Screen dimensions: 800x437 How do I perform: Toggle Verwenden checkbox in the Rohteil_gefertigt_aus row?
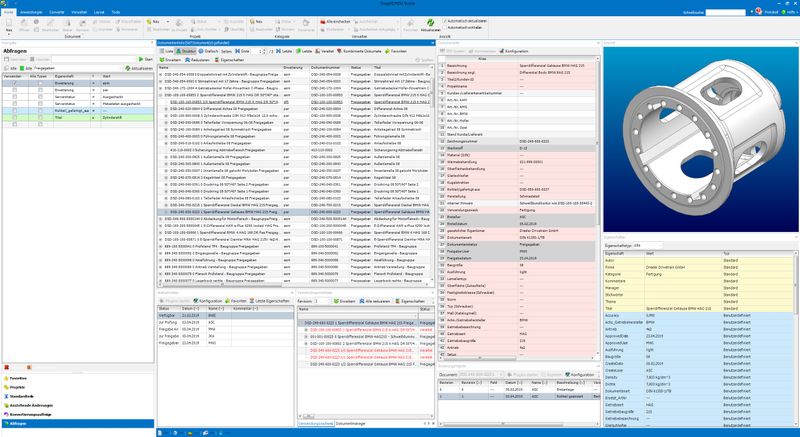pyautogui.click(x=14, y=110)
